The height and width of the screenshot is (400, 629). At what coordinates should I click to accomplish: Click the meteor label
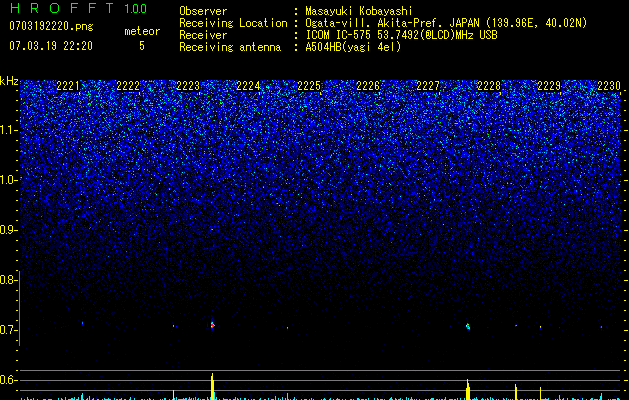[142, 31]
